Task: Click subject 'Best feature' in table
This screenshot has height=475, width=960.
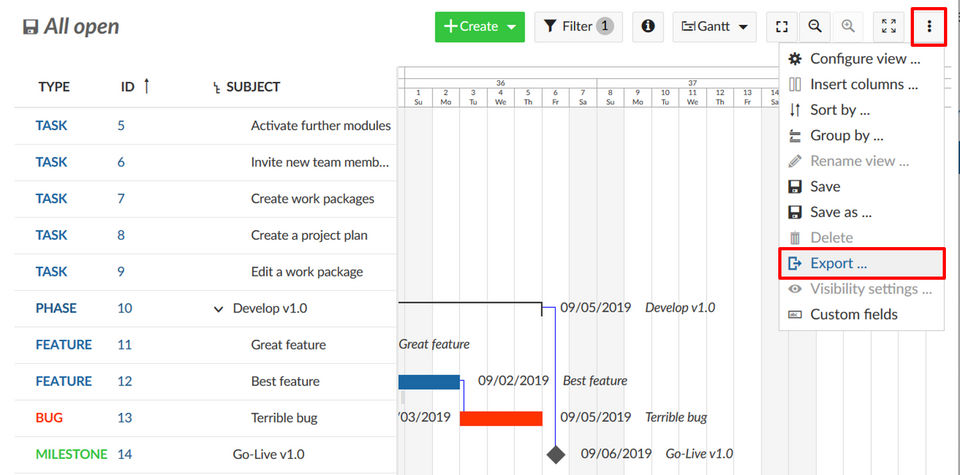Action: pos(285,381)
